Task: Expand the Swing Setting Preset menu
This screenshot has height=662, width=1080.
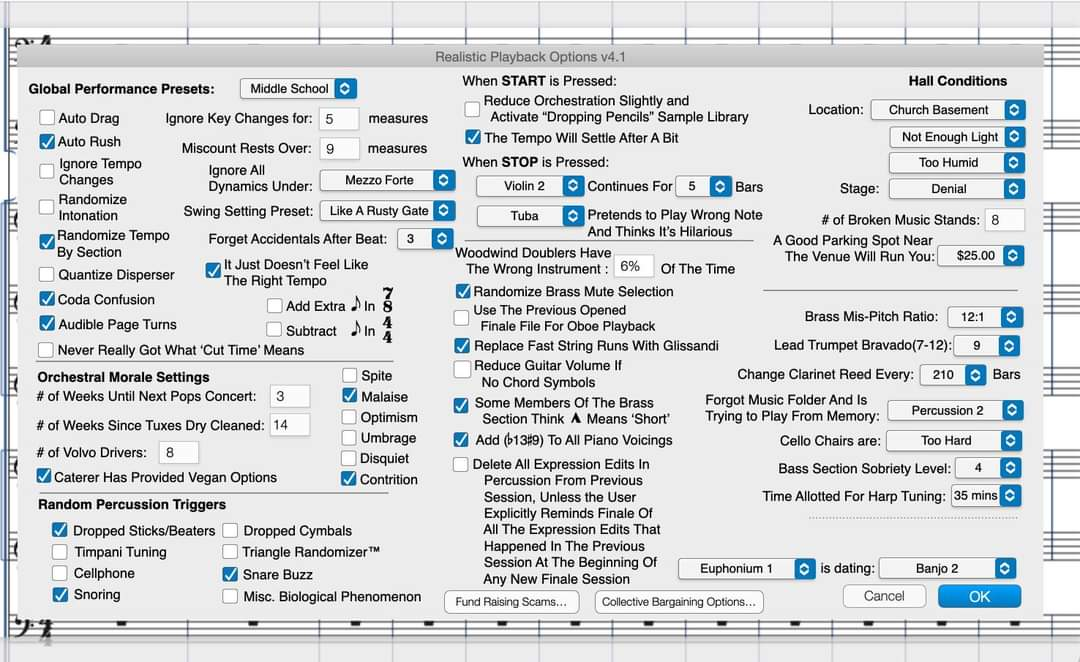Action: tap(387, 211)
